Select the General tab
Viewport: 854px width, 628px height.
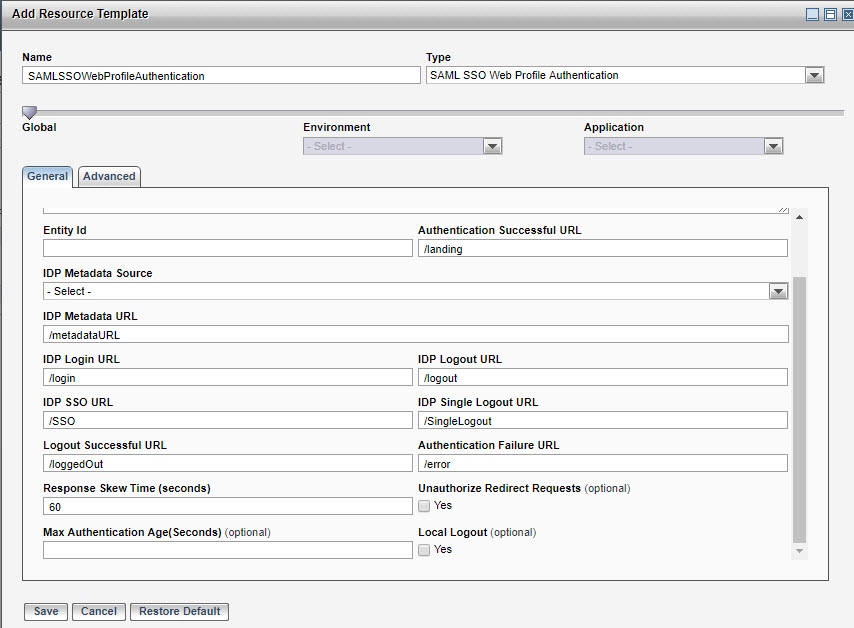47,176
